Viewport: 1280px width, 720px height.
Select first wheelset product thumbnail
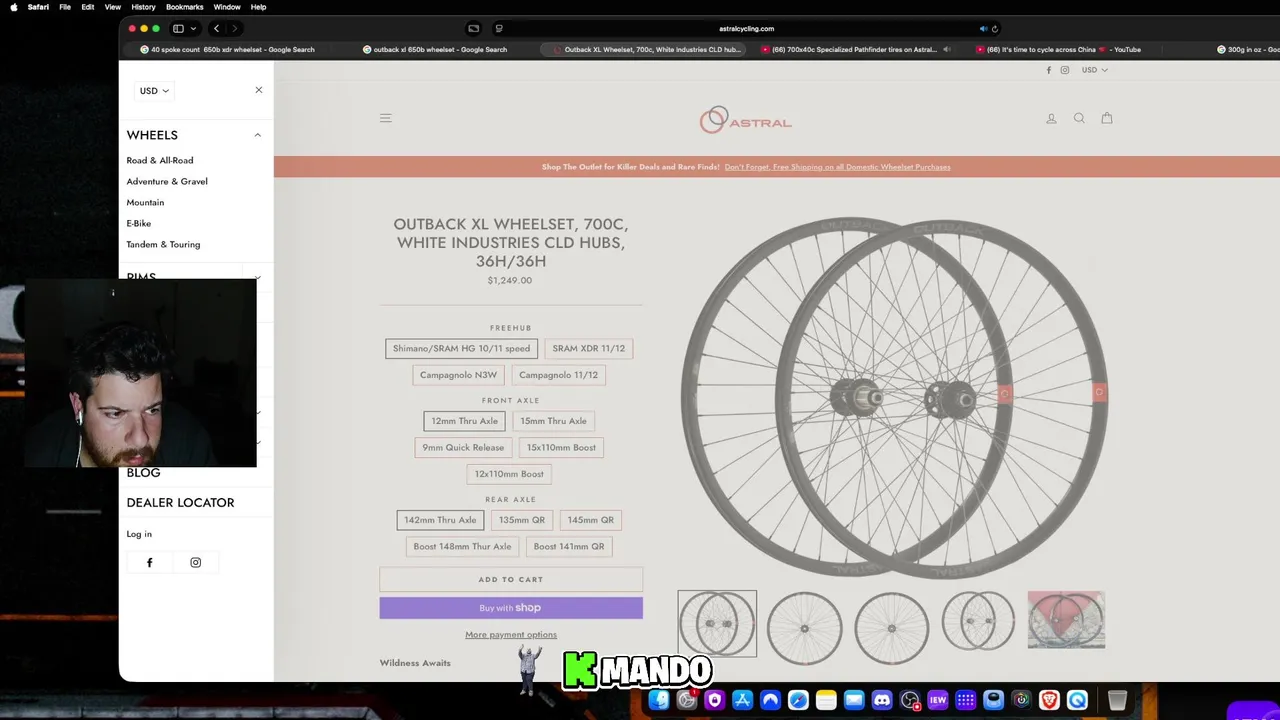tap(717, 624)
